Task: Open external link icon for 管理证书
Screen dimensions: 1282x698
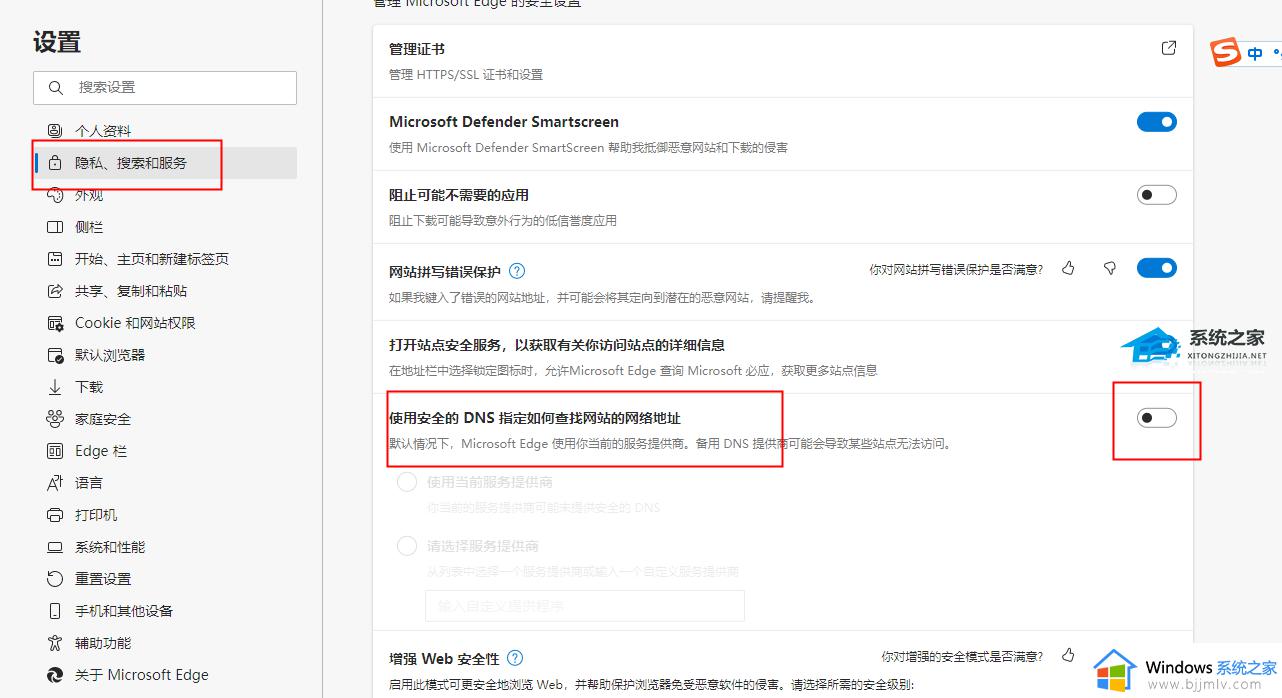Action: click(1169, 48)
